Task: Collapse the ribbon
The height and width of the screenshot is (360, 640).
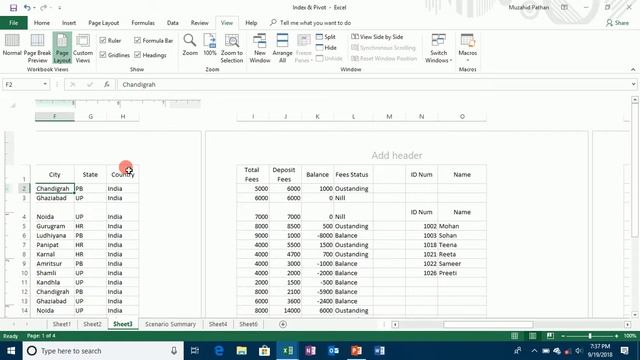Action: [633, 69]
